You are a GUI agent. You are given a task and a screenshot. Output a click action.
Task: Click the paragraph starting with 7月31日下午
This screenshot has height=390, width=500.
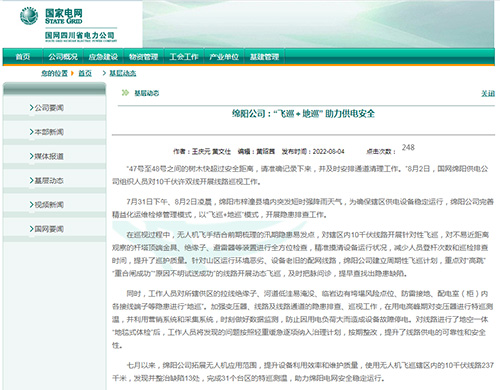pyautogui.click(x=303, y=208)
